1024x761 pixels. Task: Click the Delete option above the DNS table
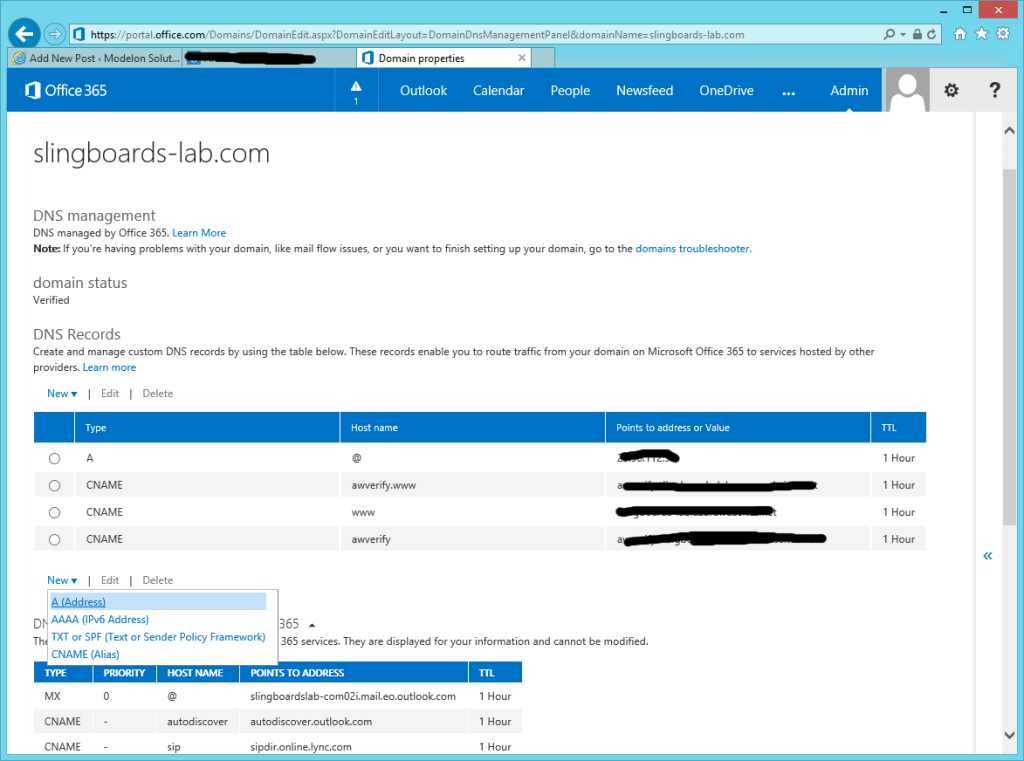pyautogui.click(x=157, y=393)
